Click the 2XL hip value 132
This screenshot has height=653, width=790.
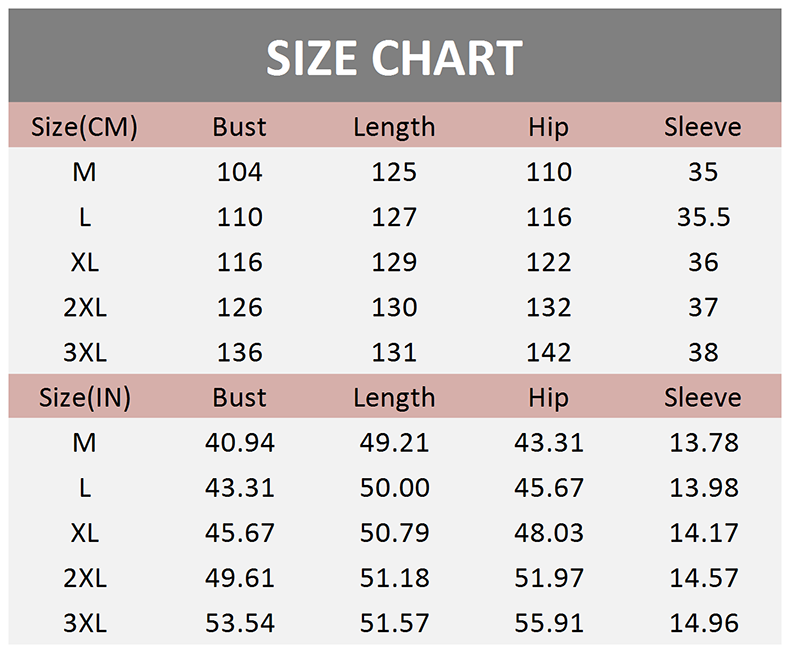(x=548, y=307)
